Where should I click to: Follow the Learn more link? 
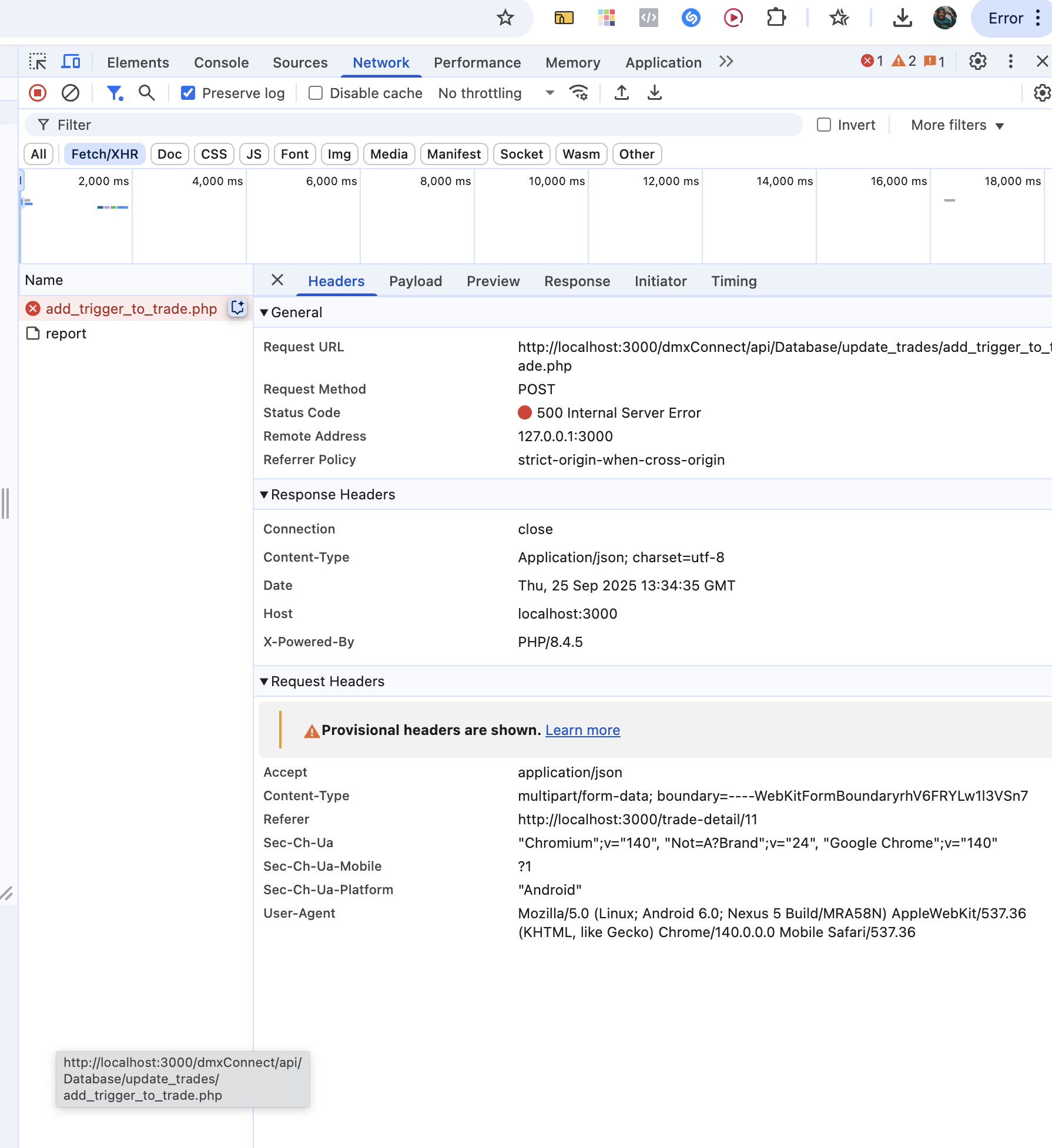582,730
